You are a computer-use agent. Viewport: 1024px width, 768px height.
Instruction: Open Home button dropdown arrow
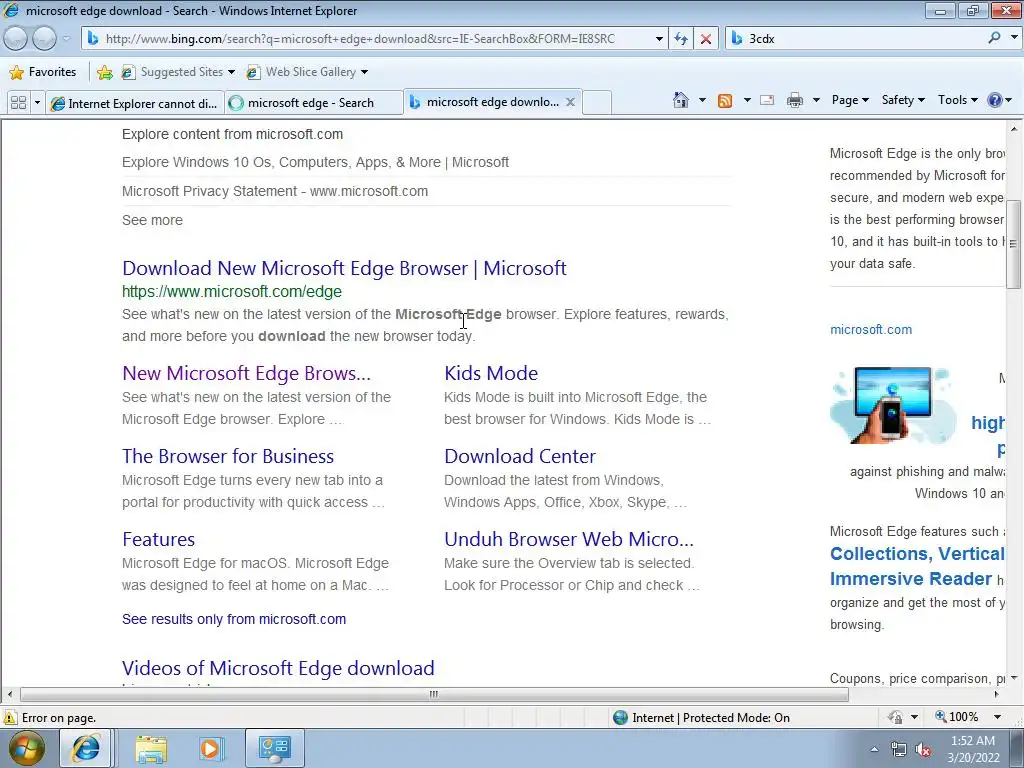(702, 100)
